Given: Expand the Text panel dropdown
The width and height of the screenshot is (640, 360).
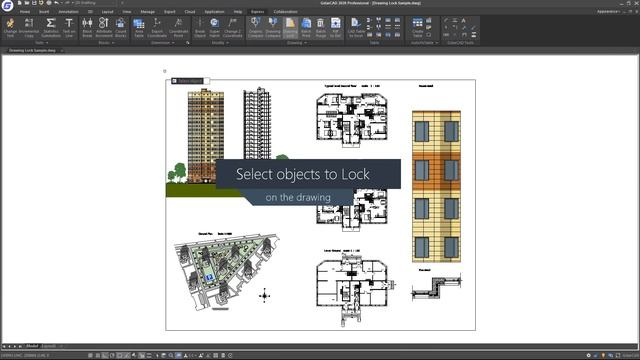Looking at the screenshot, I should pyautogui.click(x=42, y=43).
